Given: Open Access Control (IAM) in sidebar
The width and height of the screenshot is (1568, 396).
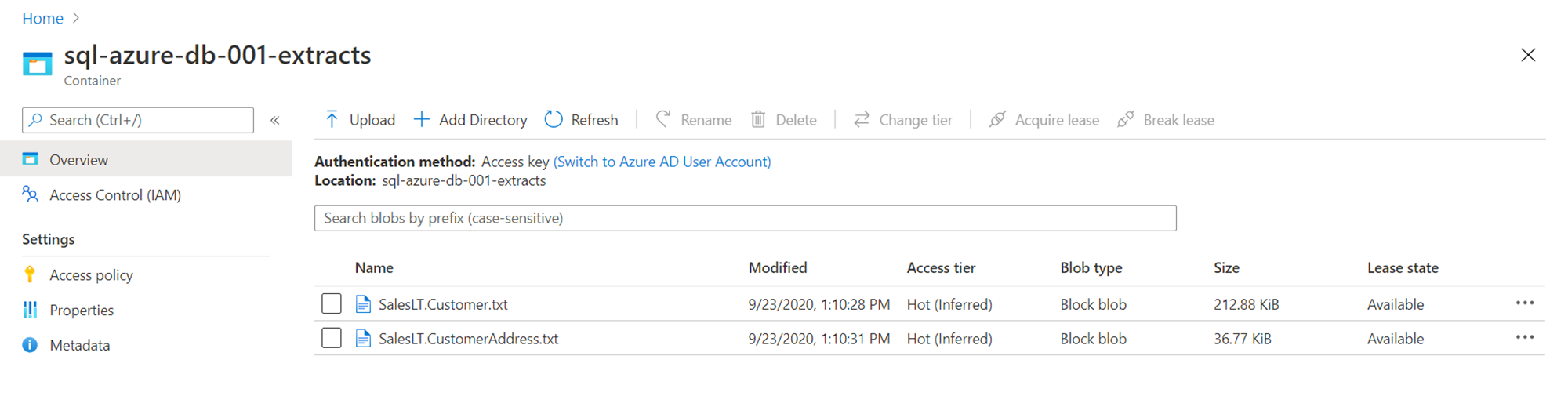Looking at the screenshot, I should (114, 195).
